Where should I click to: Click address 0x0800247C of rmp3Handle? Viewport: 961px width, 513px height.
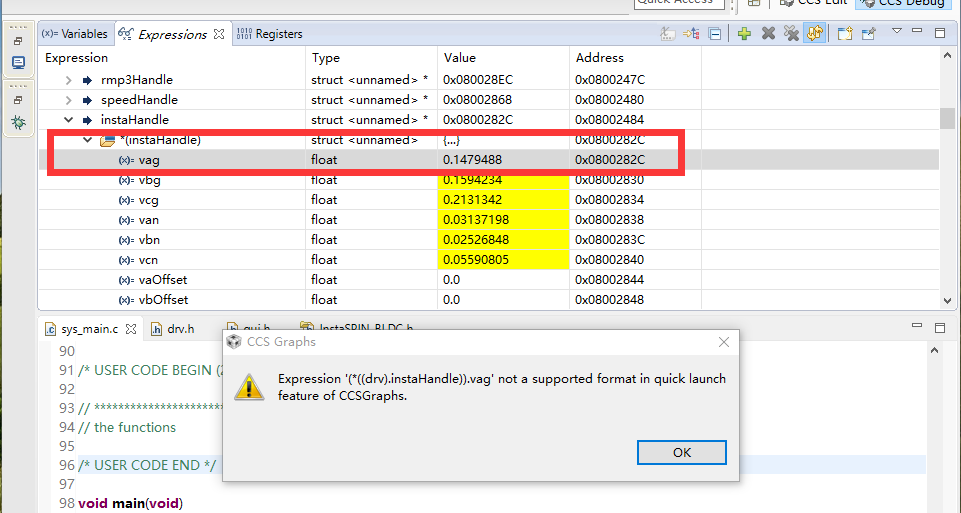[610, 80]
